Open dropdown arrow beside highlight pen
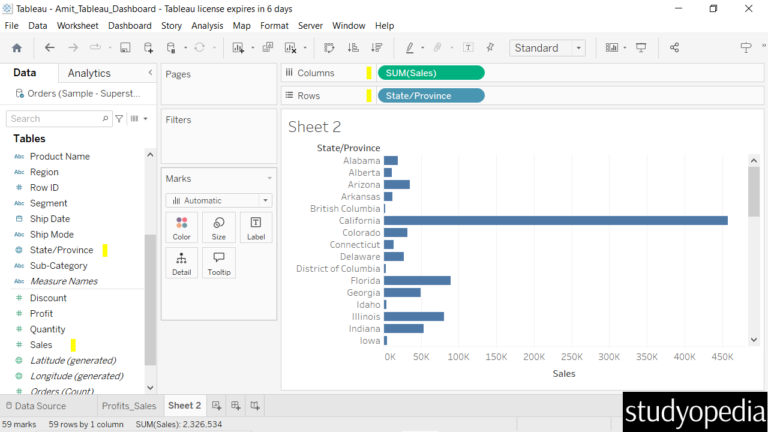 [x=423, y=48]
